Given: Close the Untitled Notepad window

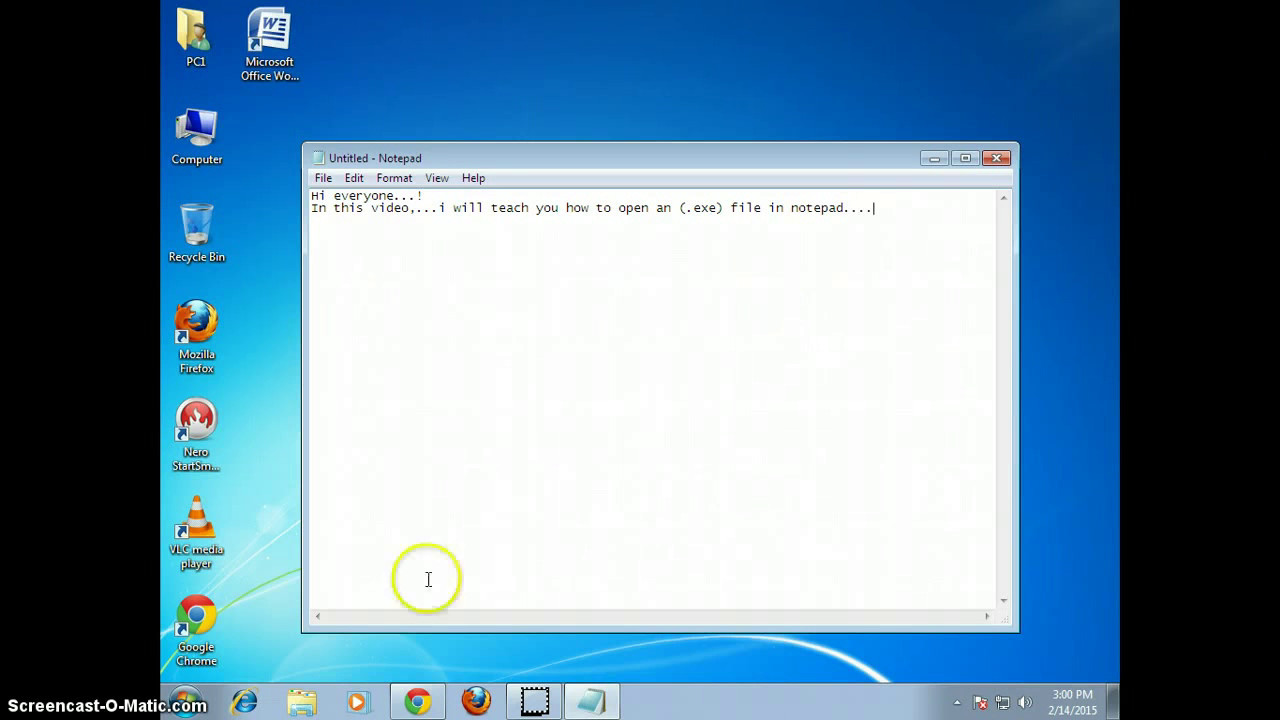Looking at the screenshot, I should [x=997, y=158].
